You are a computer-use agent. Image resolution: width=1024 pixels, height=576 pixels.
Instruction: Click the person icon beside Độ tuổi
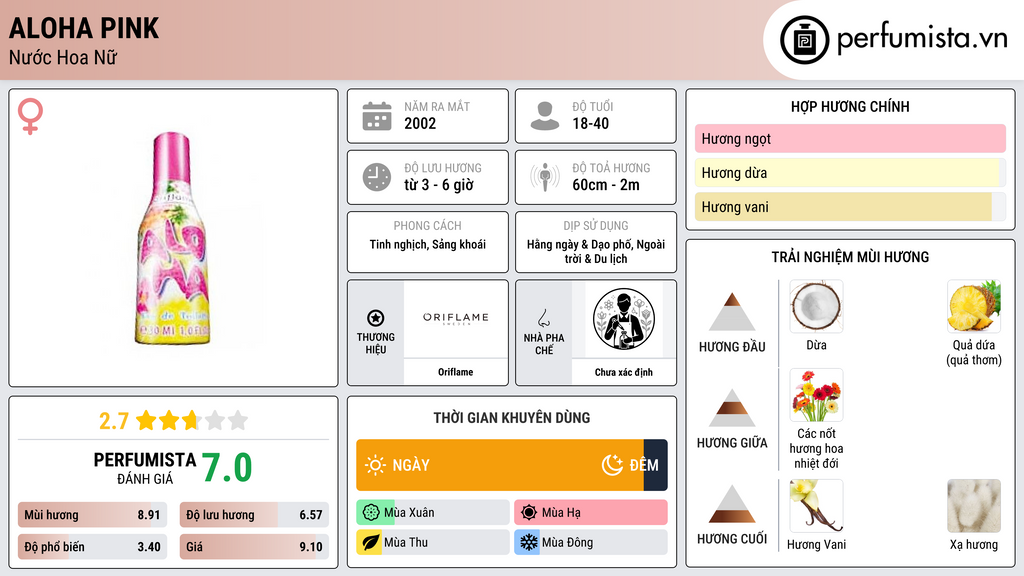click(x=545, y=116)
